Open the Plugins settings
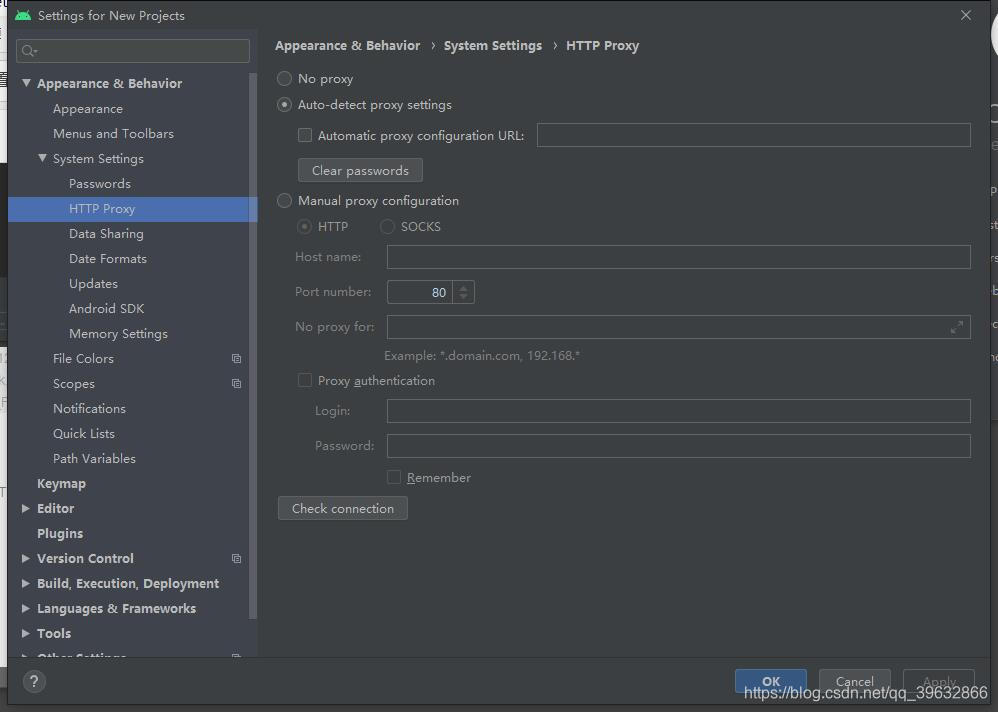The image size is (998, 712). pyautogui.click(x=60, y=533)
